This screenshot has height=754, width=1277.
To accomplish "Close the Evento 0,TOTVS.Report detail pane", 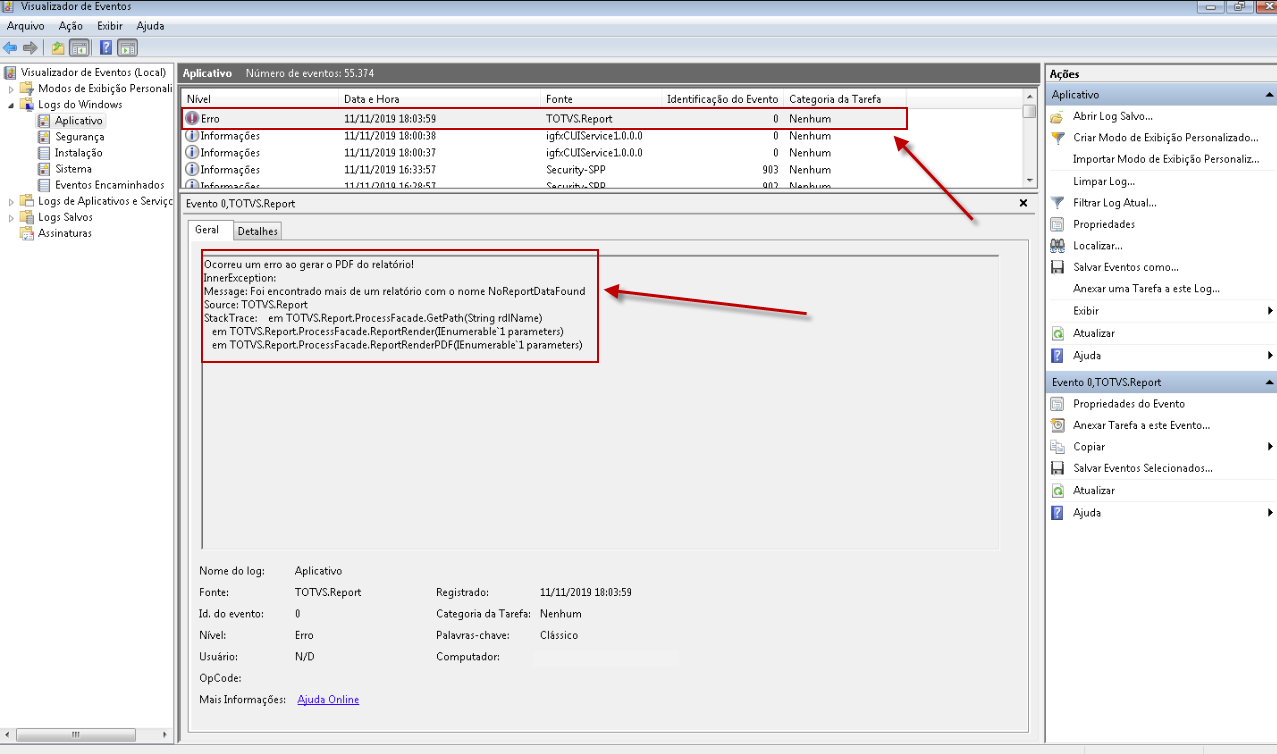I will [x=1023, y=202].
